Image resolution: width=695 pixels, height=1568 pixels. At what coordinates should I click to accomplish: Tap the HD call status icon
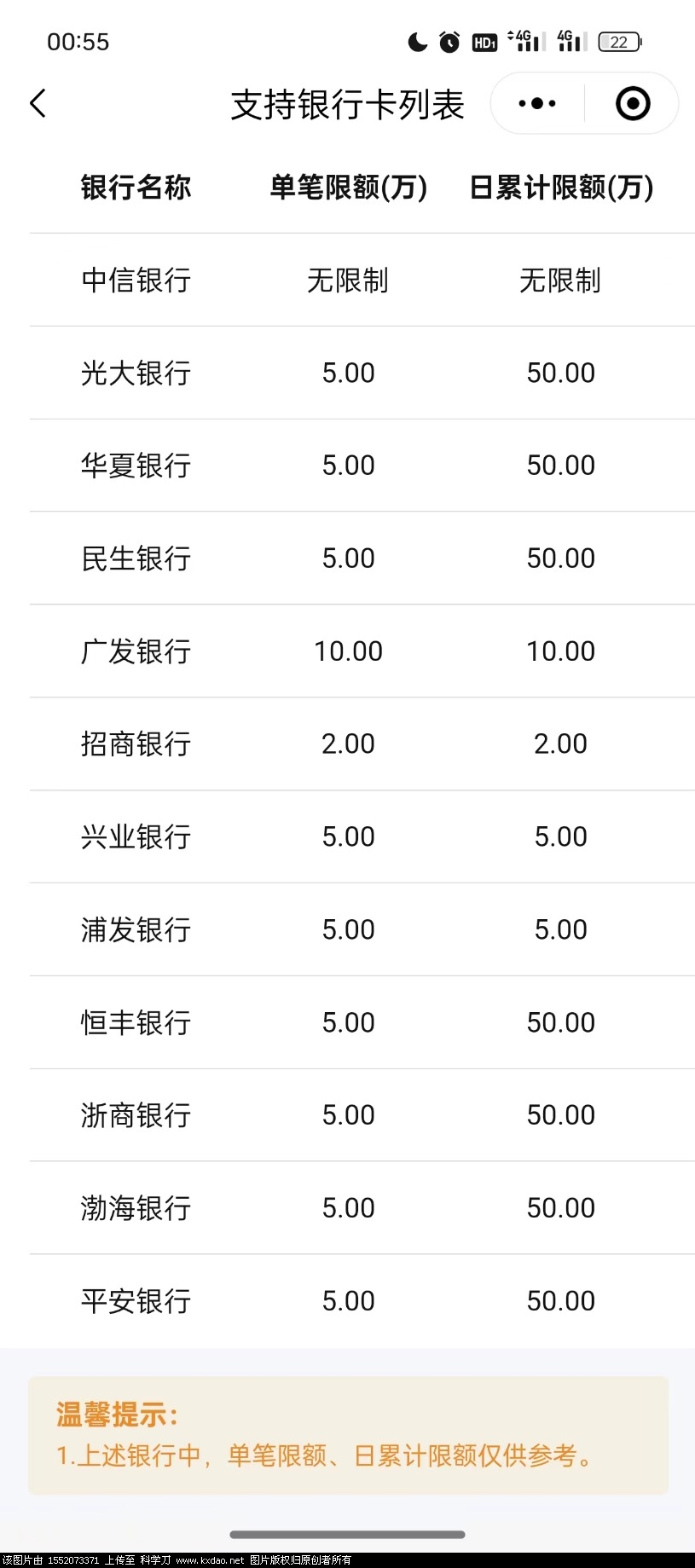point(484,42)
